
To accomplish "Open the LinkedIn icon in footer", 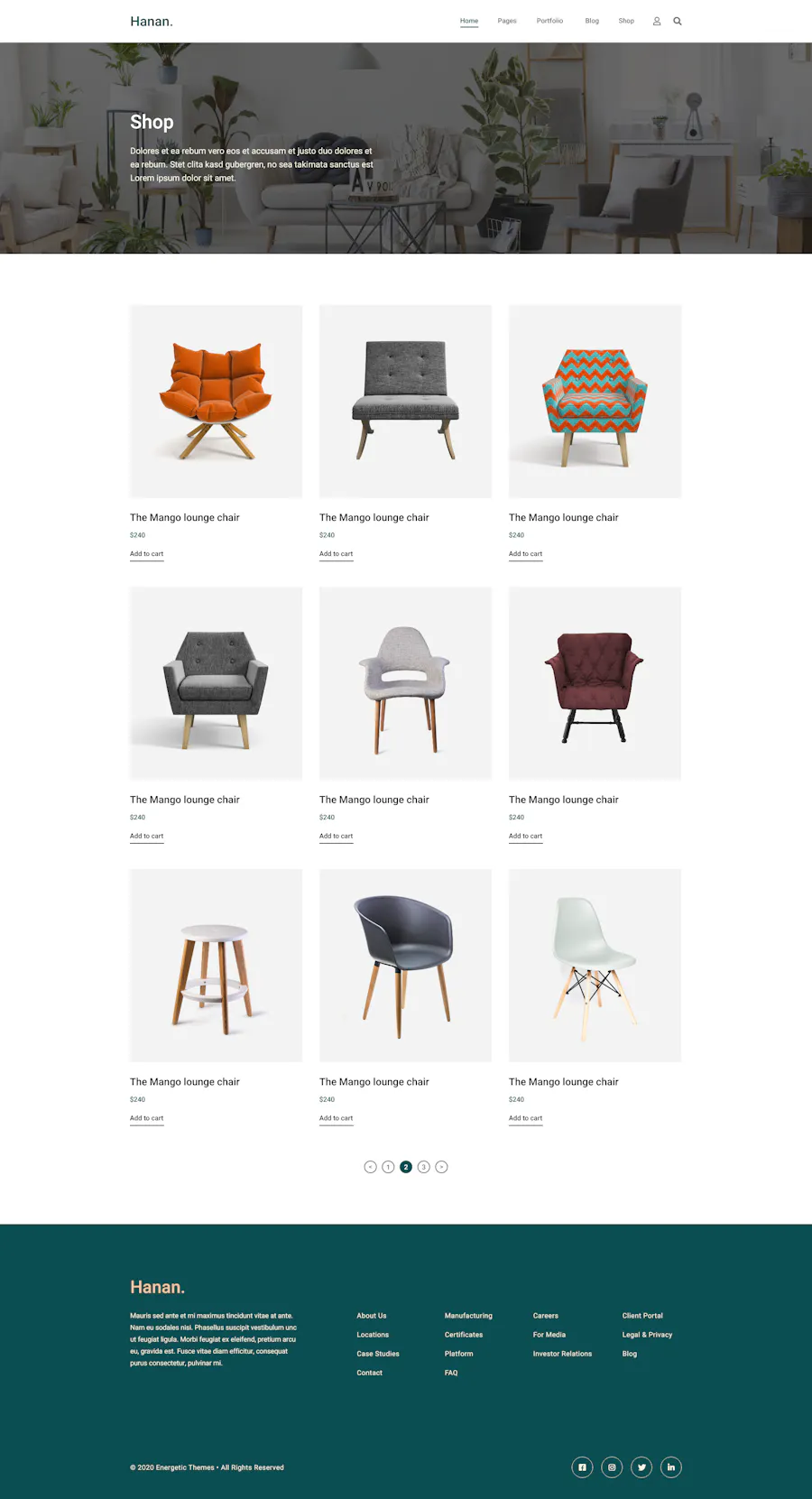I will point(671,1467).
